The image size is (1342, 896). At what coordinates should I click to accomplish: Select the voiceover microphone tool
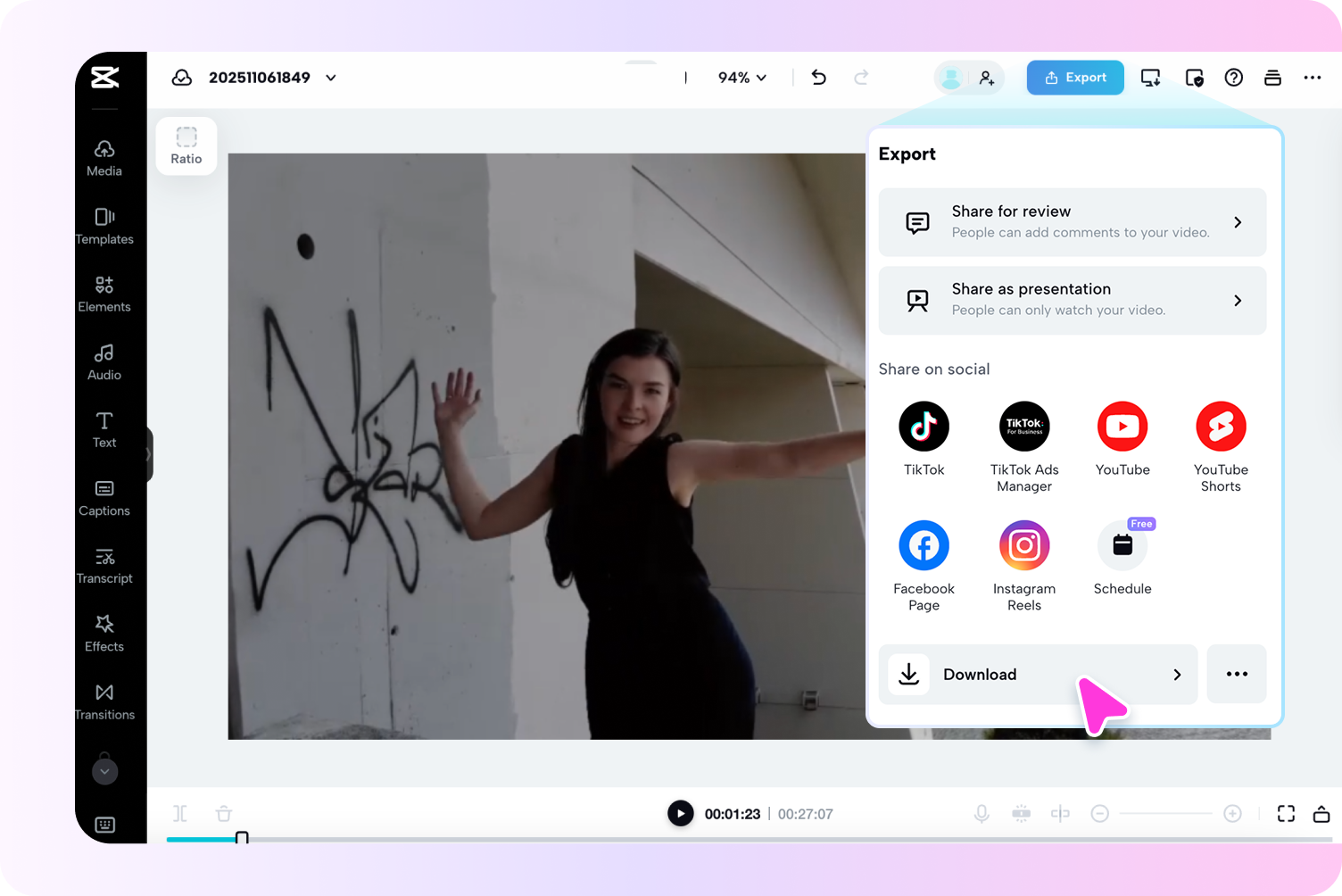(x=982, y=813)
